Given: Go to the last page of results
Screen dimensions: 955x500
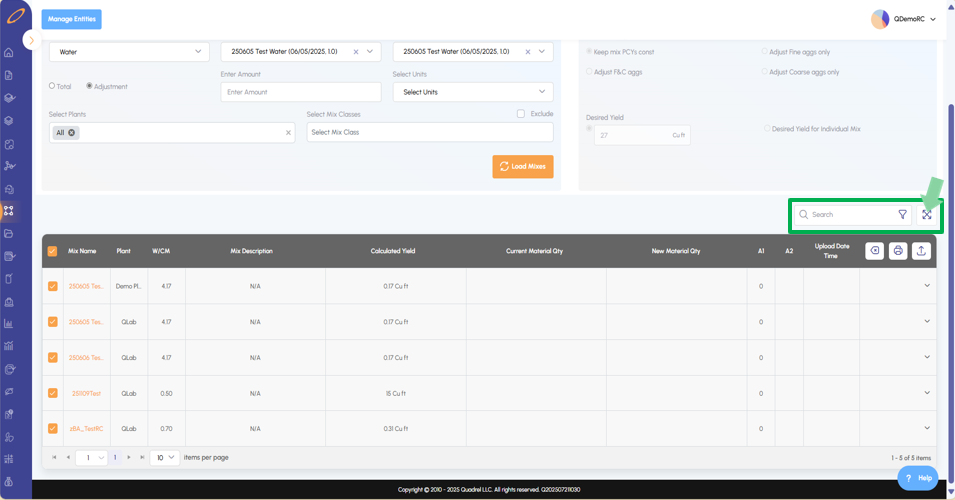Looking at the screenshot, I should click(143, 457).
